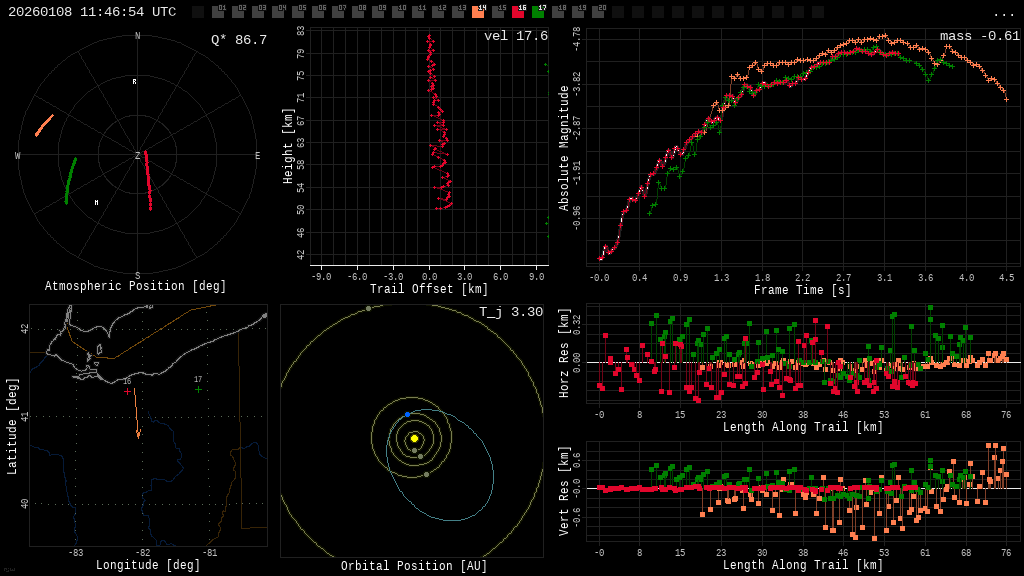The image size is (1024, 576).
Task: Toggle the red camera 16 box
Action: point(518,12)
